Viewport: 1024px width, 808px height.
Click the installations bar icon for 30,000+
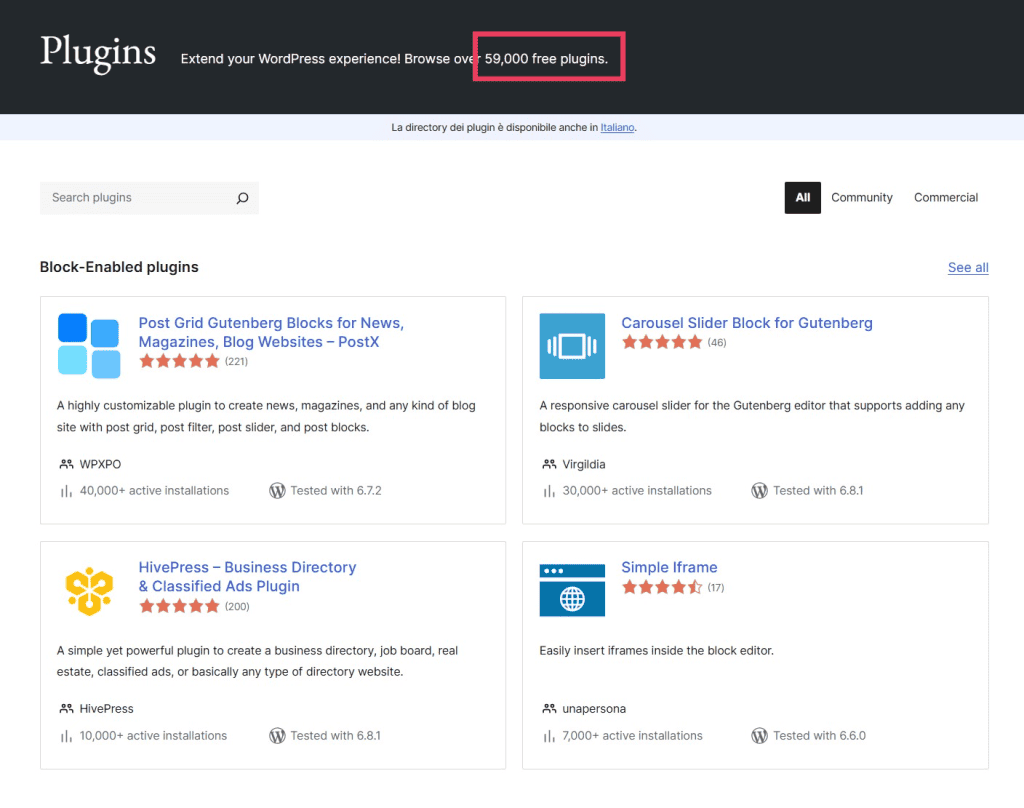coord(549,491)
